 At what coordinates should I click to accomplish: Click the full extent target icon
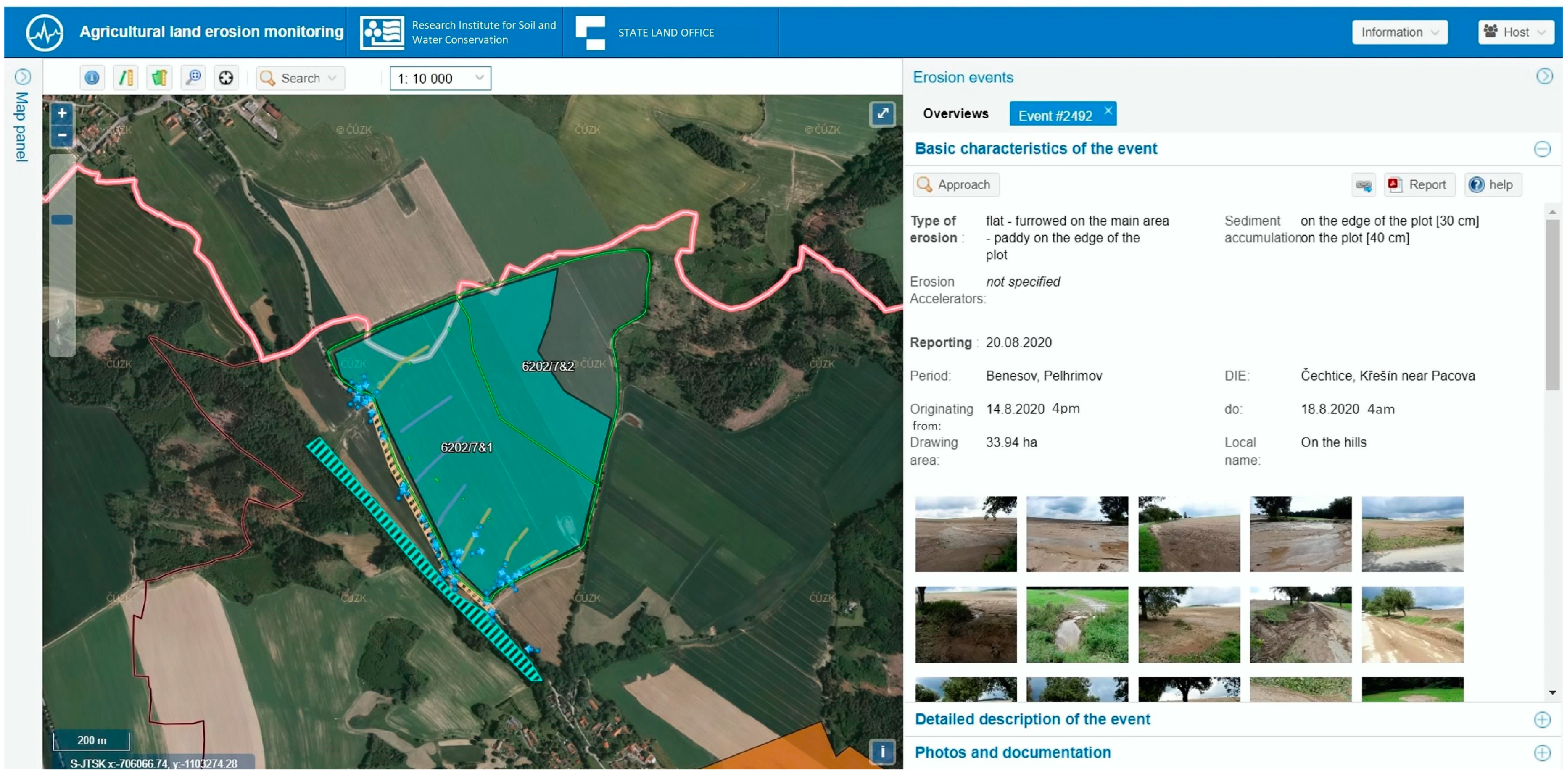click(226, 78)
